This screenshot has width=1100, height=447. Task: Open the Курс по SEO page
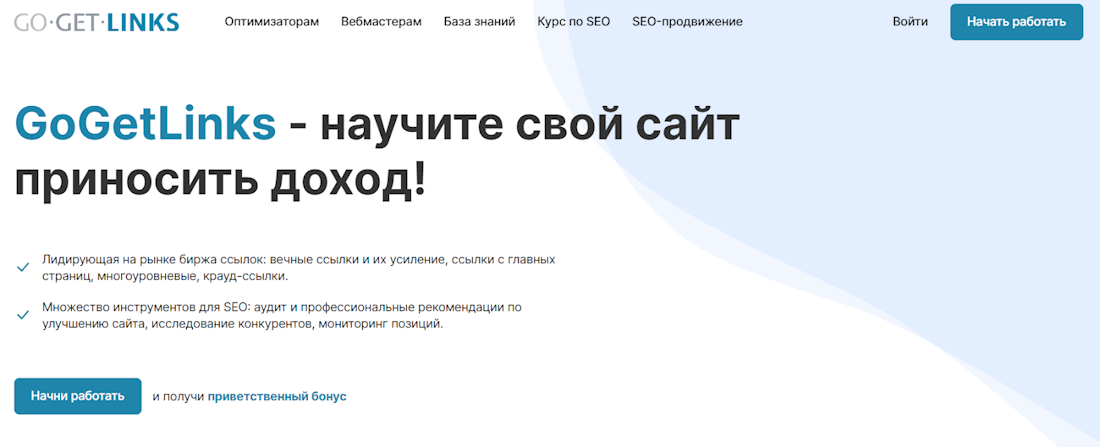click(x=574, y=22)
